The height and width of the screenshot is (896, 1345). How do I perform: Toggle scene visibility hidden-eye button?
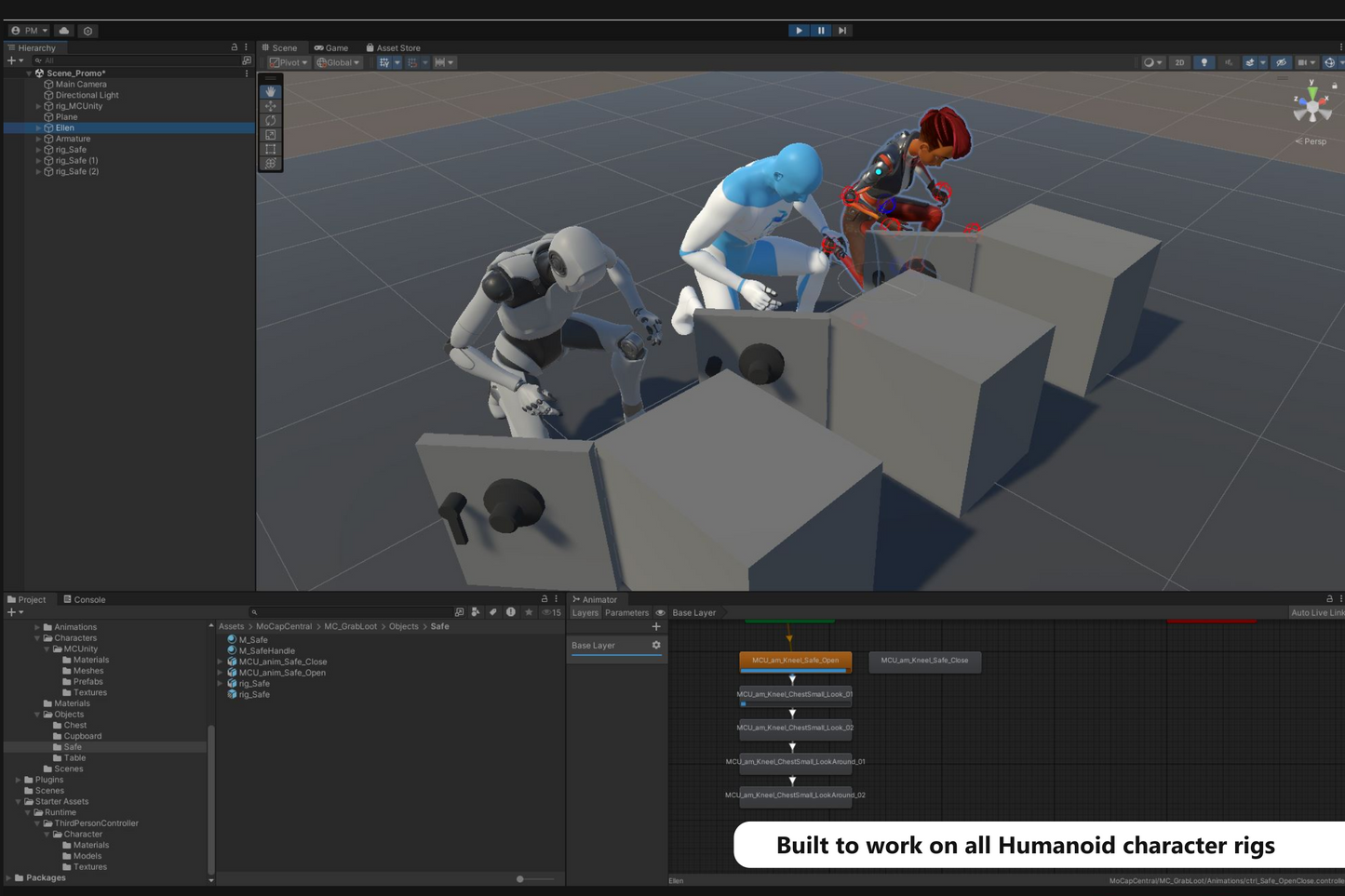[1281, 63]
